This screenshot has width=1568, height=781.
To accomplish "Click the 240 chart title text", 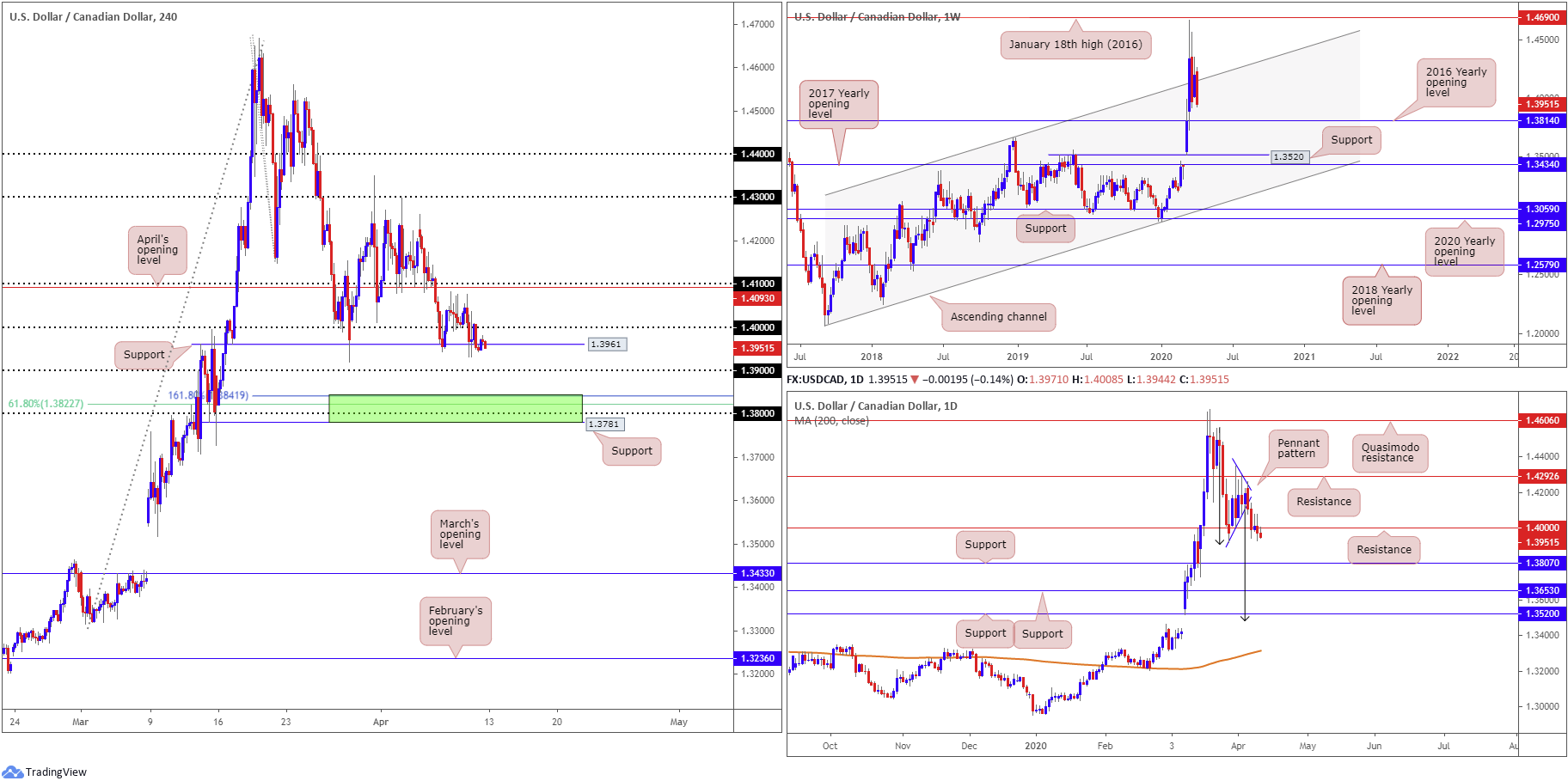I will (94, 16).
